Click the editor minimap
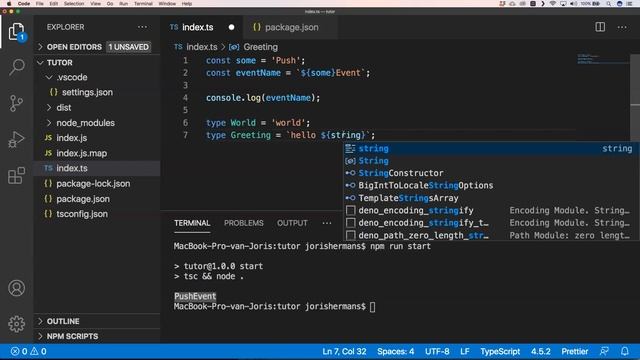640x360 pixels. (603, 59)
